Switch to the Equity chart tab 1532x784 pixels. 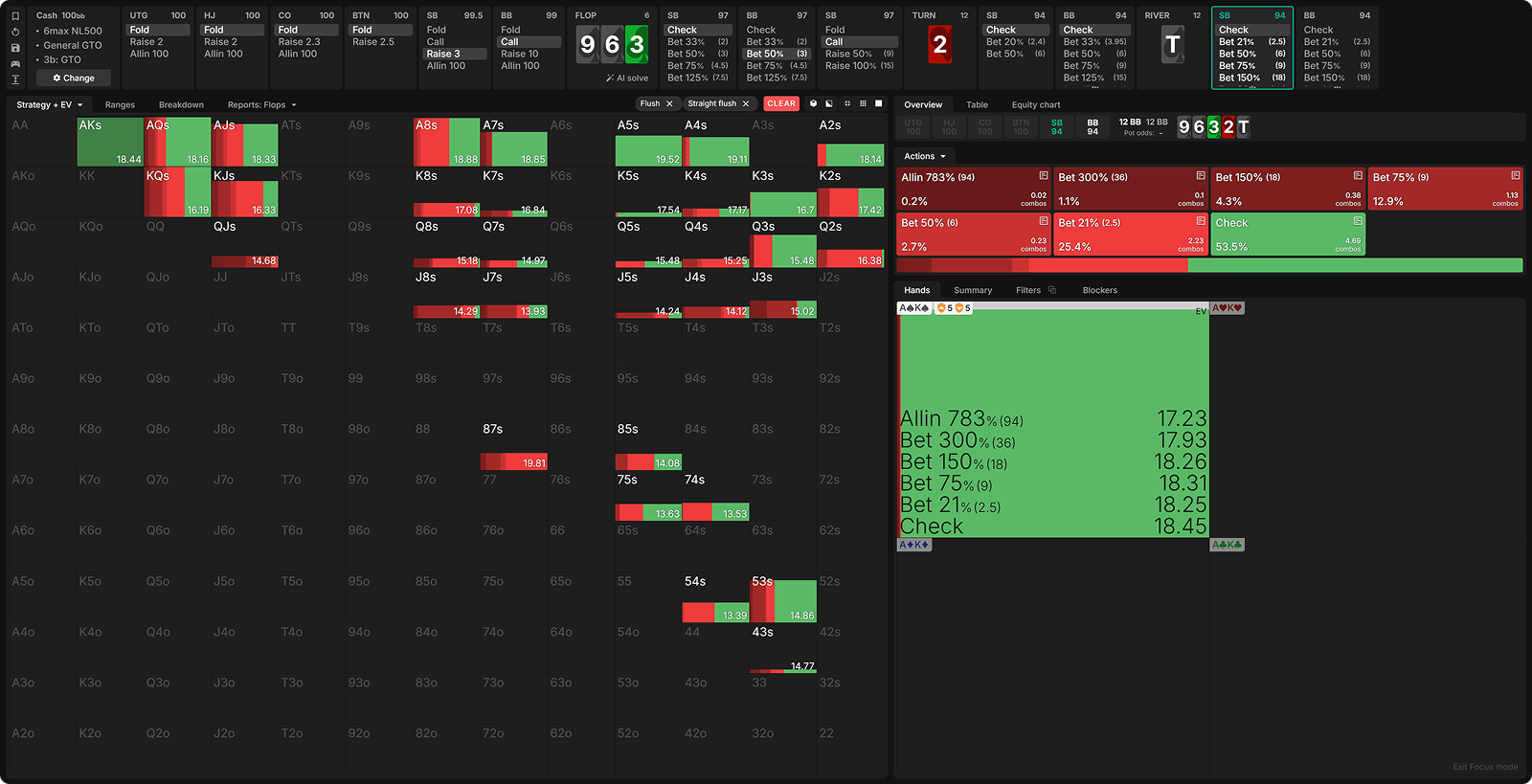[x=1036, y=104]
